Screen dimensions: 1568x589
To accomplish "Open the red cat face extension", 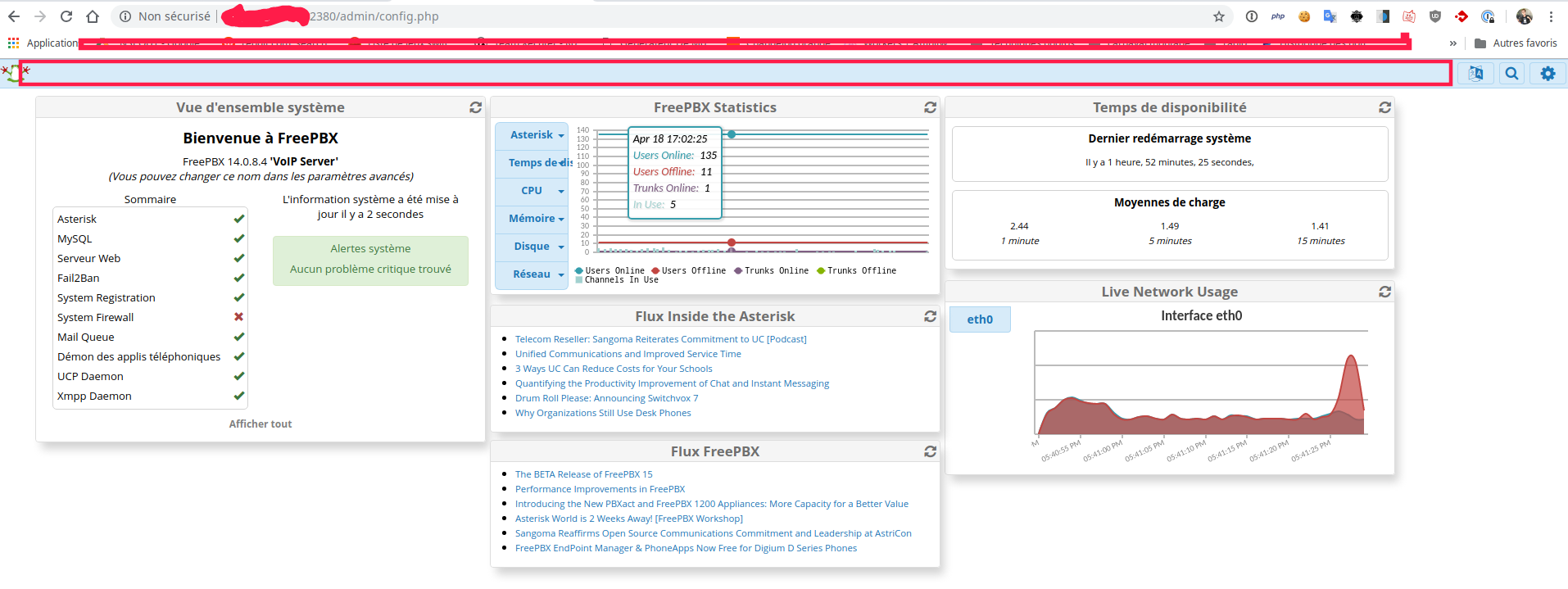I will (1409, 16).
